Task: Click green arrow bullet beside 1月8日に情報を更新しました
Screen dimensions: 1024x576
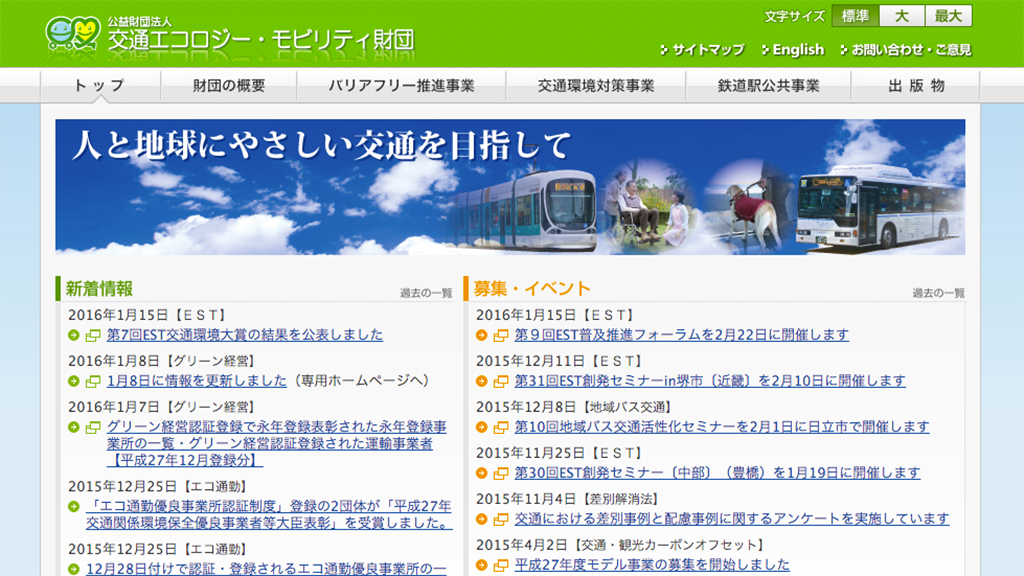Action: [x=74, y=381]
